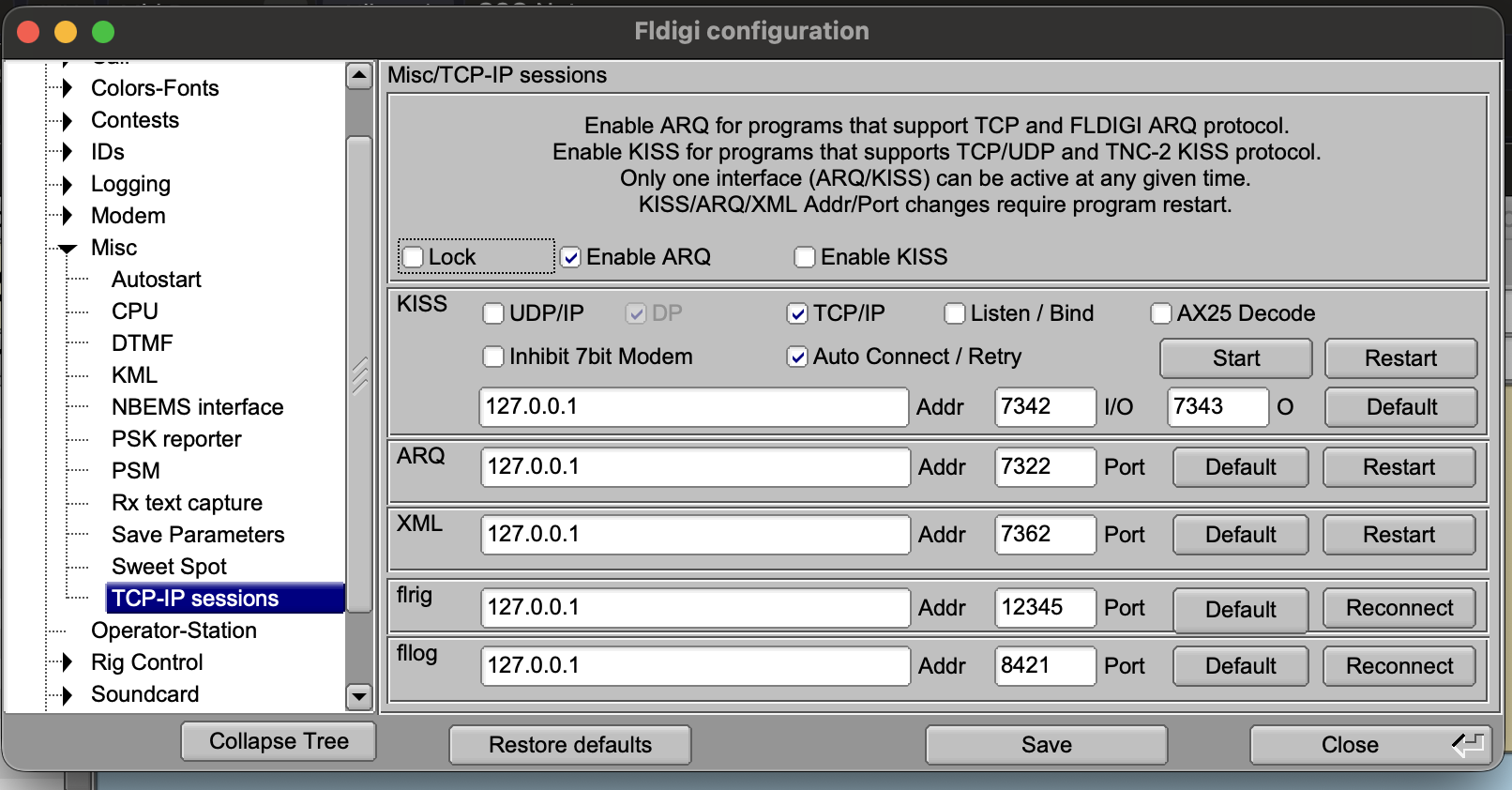The image size is (1512, 790).
Task: Select CPU in the Misc tree
Action: tap(135, 311)
